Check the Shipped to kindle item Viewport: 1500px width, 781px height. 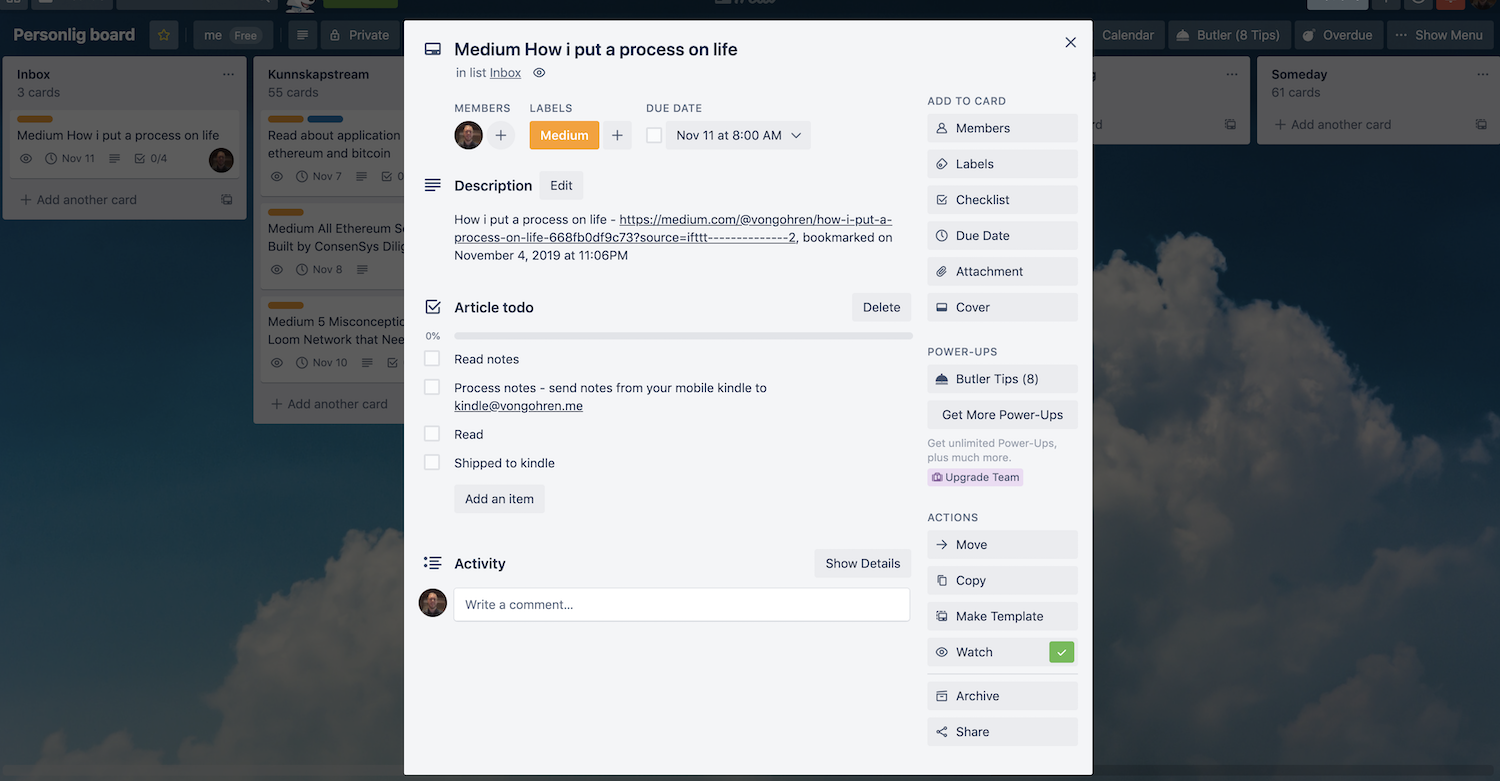click(x=432, y=462)
